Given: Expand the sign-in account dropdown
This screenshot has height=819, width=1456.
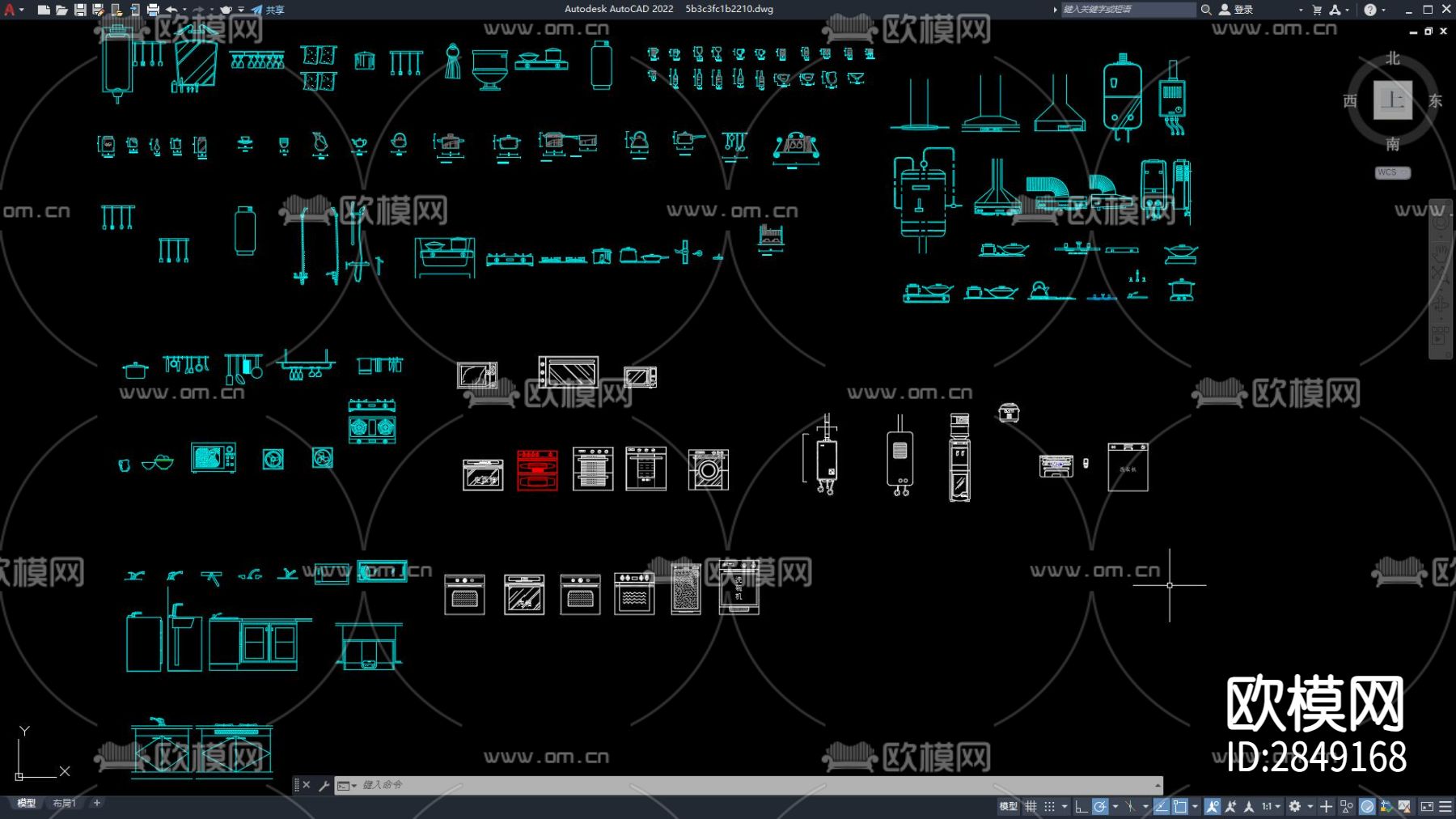Looking at the screenshot, I should [x=1301, y=11].
